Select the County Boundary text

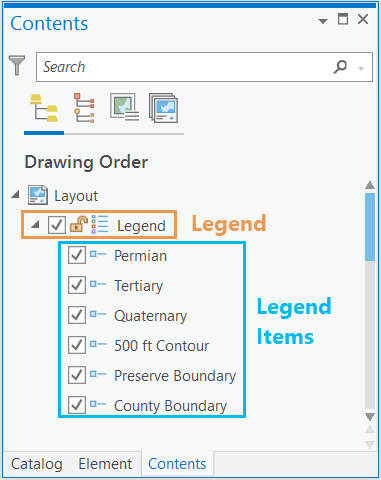170,406
